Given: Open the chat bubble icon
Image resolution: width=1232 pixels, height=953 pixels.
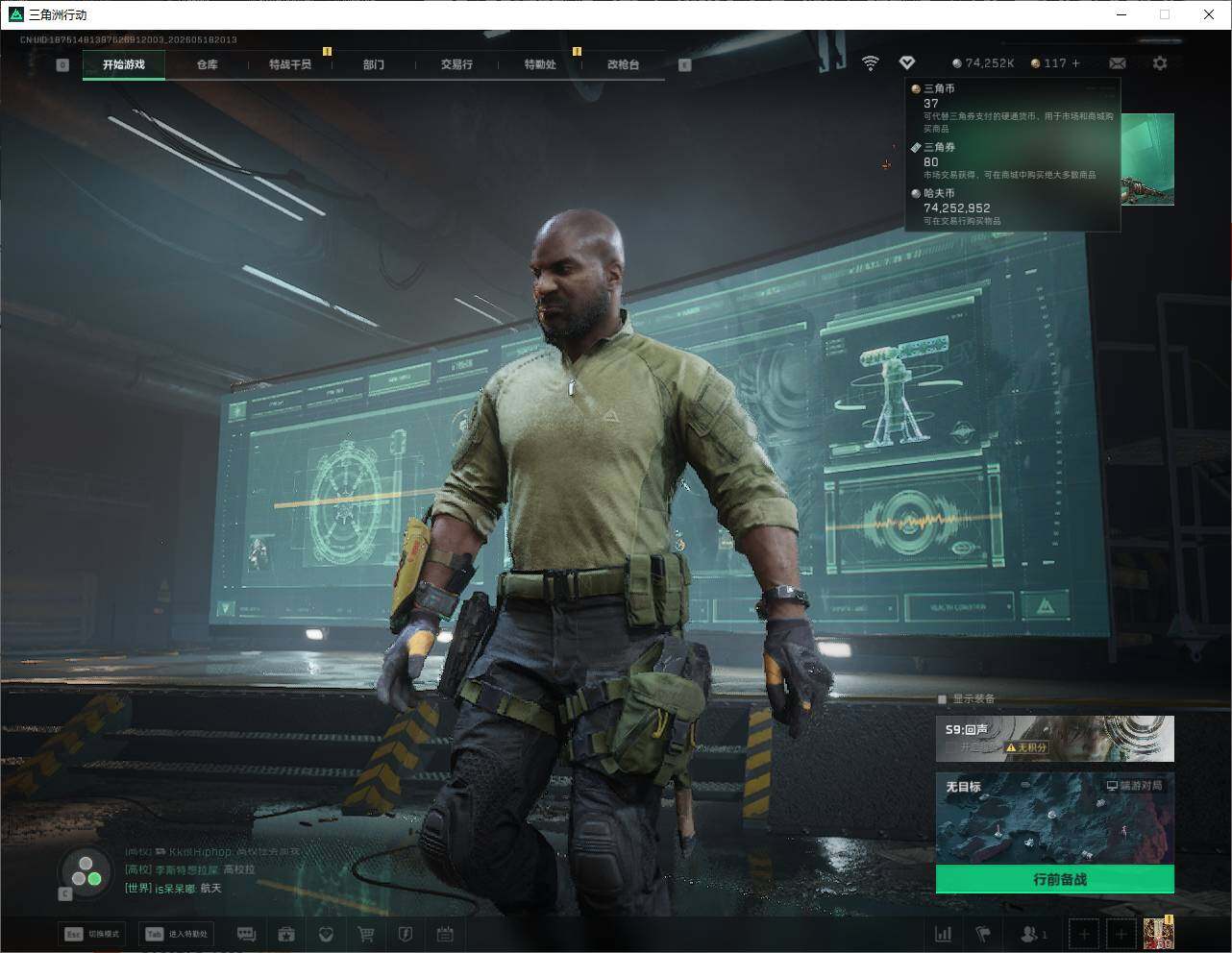Looking at the screenshot, I should click(x=246, y=934).
